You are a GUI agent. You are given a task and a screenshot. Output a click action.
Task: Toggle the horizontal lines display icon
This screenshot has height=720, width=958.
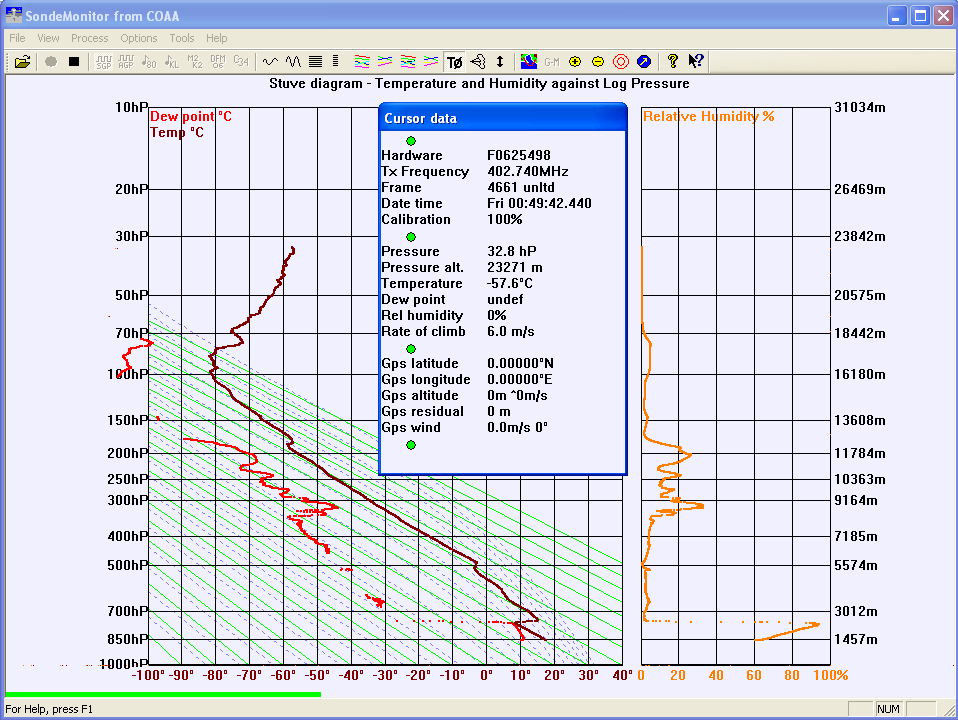tap(316, 61)
